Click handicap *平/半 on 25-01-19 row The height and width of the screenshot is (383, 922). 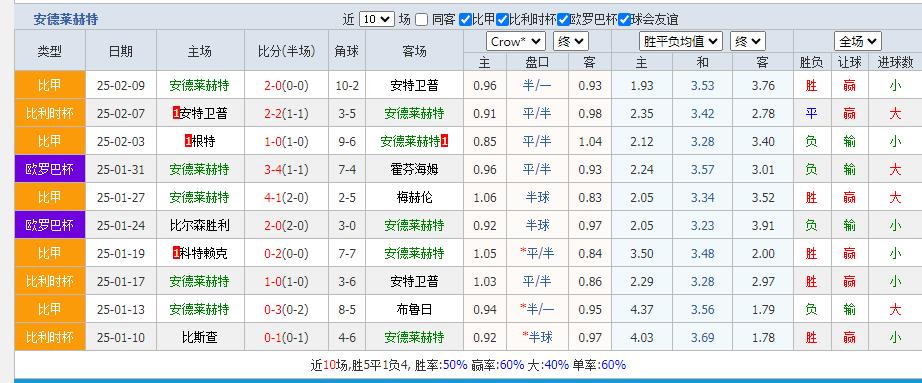[x=536, y=254]
